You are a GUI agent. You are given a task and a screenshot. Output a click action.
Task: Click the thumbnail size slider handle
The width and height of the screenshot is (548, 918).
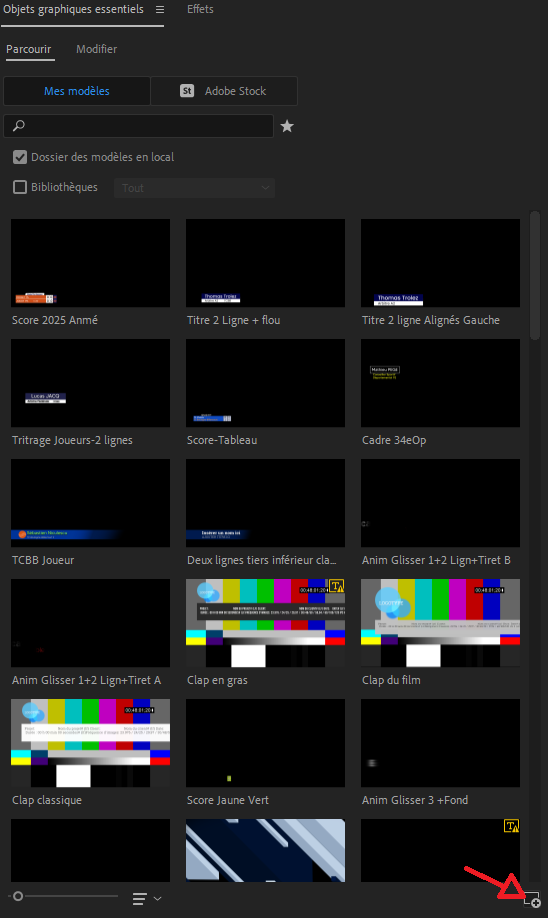click(18, 896)
